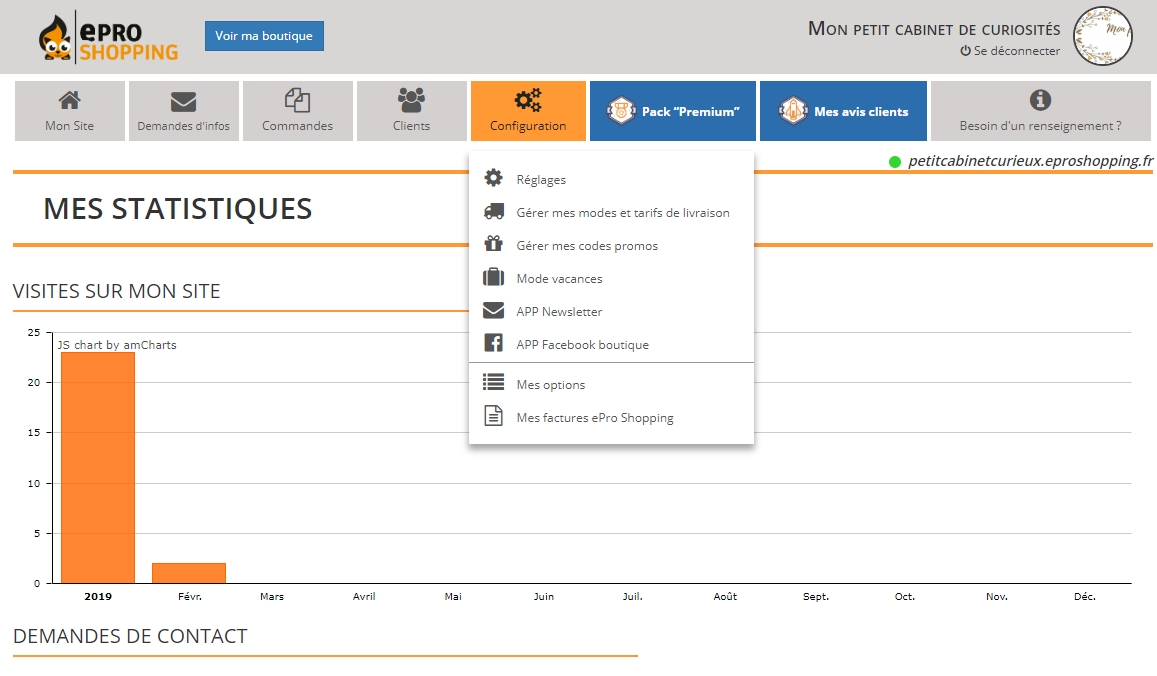Click the suitcase icon for Mode vacances
Viewport: 1157px width, 676px height.
tap(493, 278)
